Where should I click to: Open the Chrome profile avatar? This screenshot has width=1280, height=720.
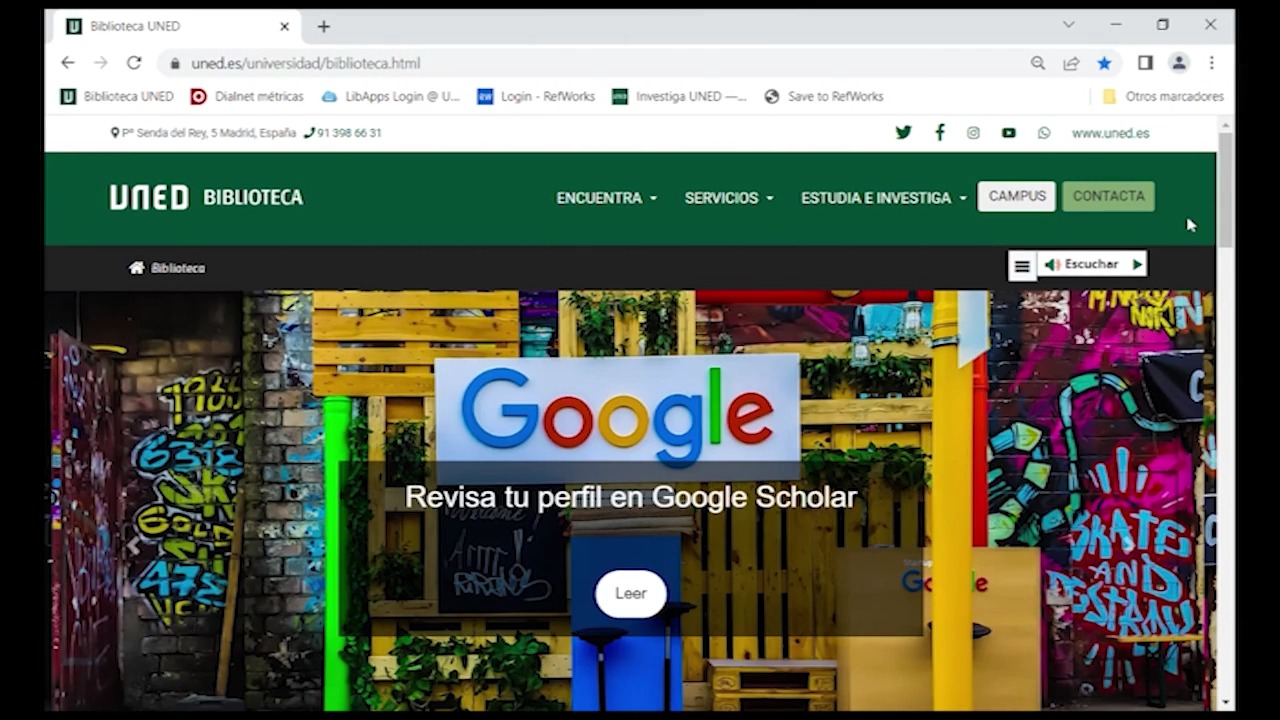coord(1179,63)
